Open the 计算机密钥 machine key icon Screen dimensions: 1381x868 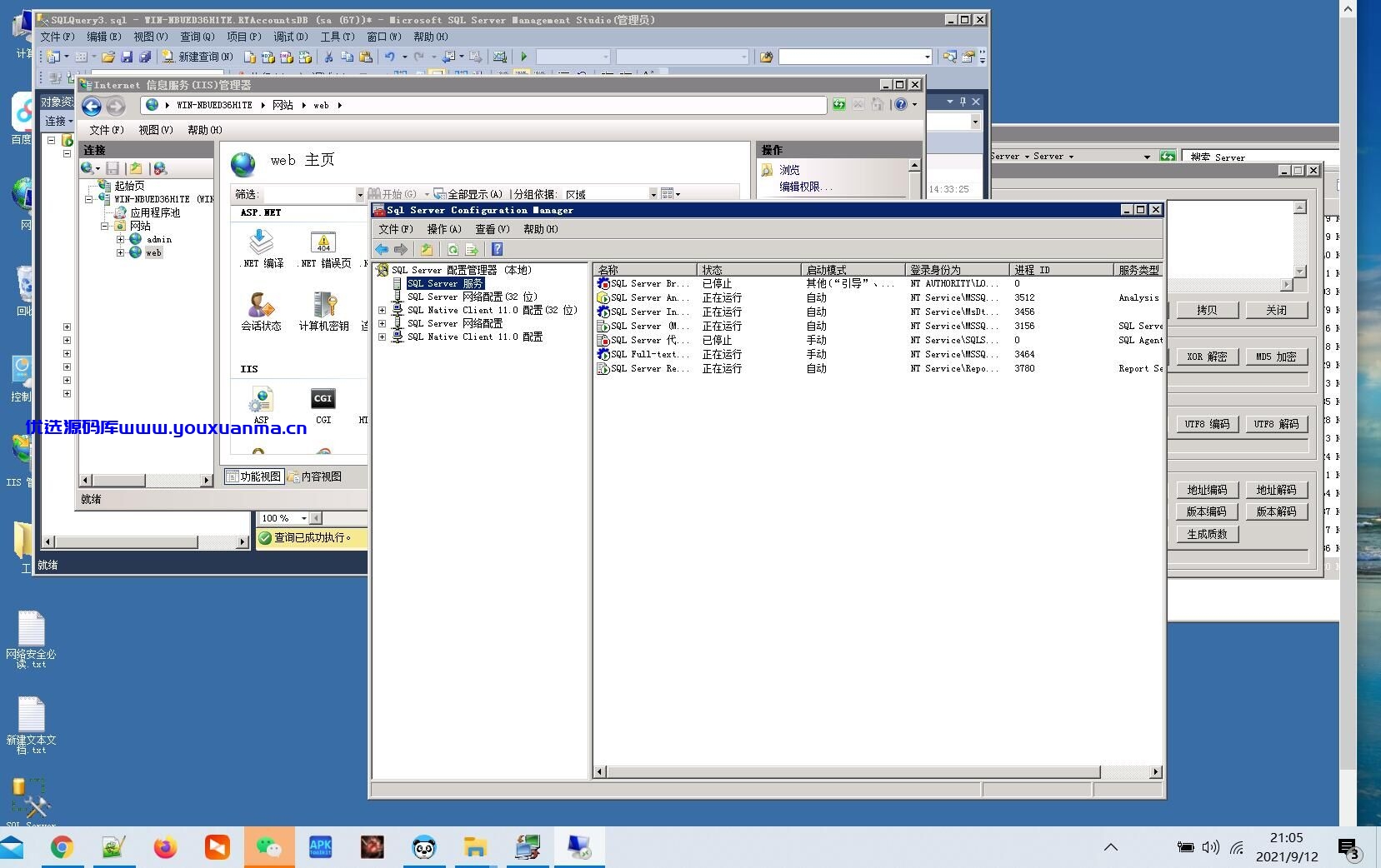[323, 311]
